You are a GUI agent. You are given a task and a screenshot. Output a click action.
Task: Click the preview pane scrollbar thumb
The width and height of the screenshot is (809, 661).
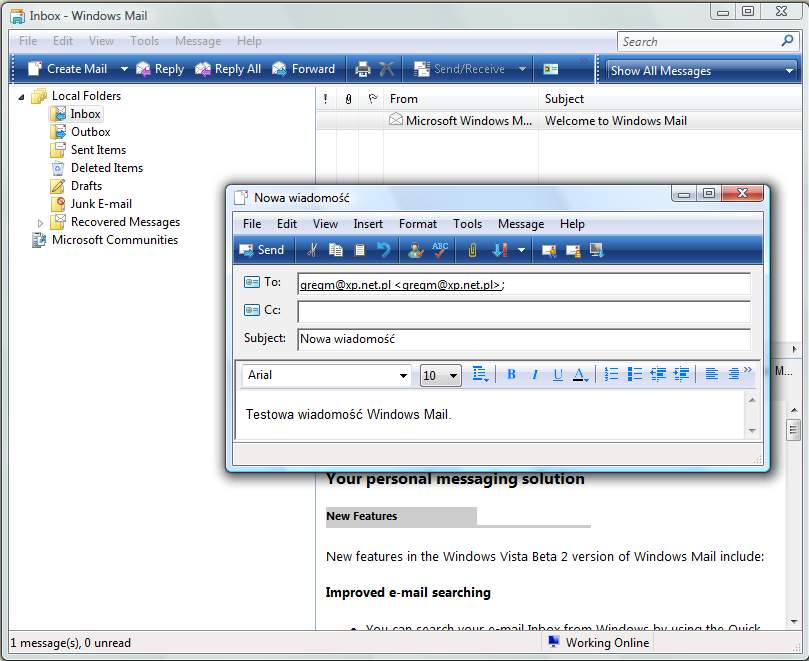click(x=794, y=429)
